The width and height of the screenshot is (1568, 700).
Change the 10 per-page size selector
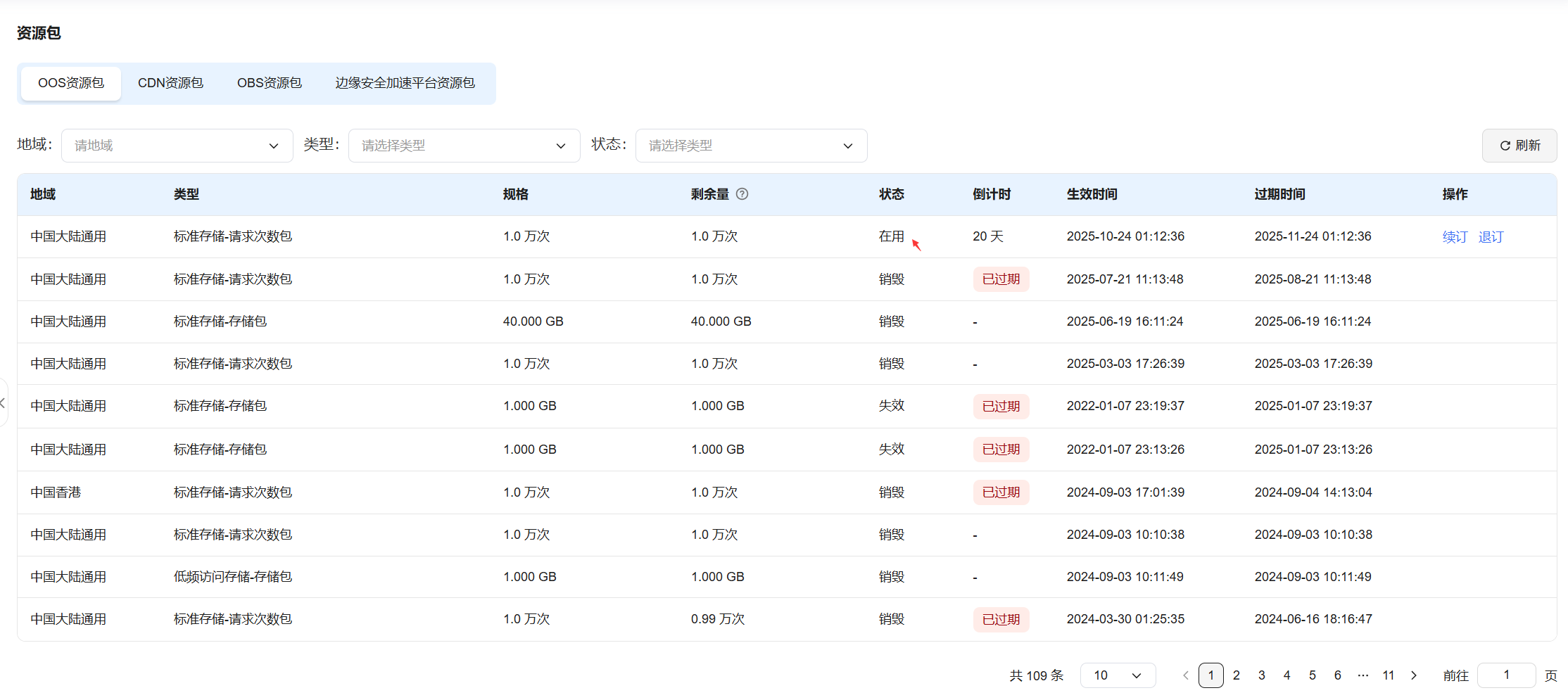pos(1118,675)
